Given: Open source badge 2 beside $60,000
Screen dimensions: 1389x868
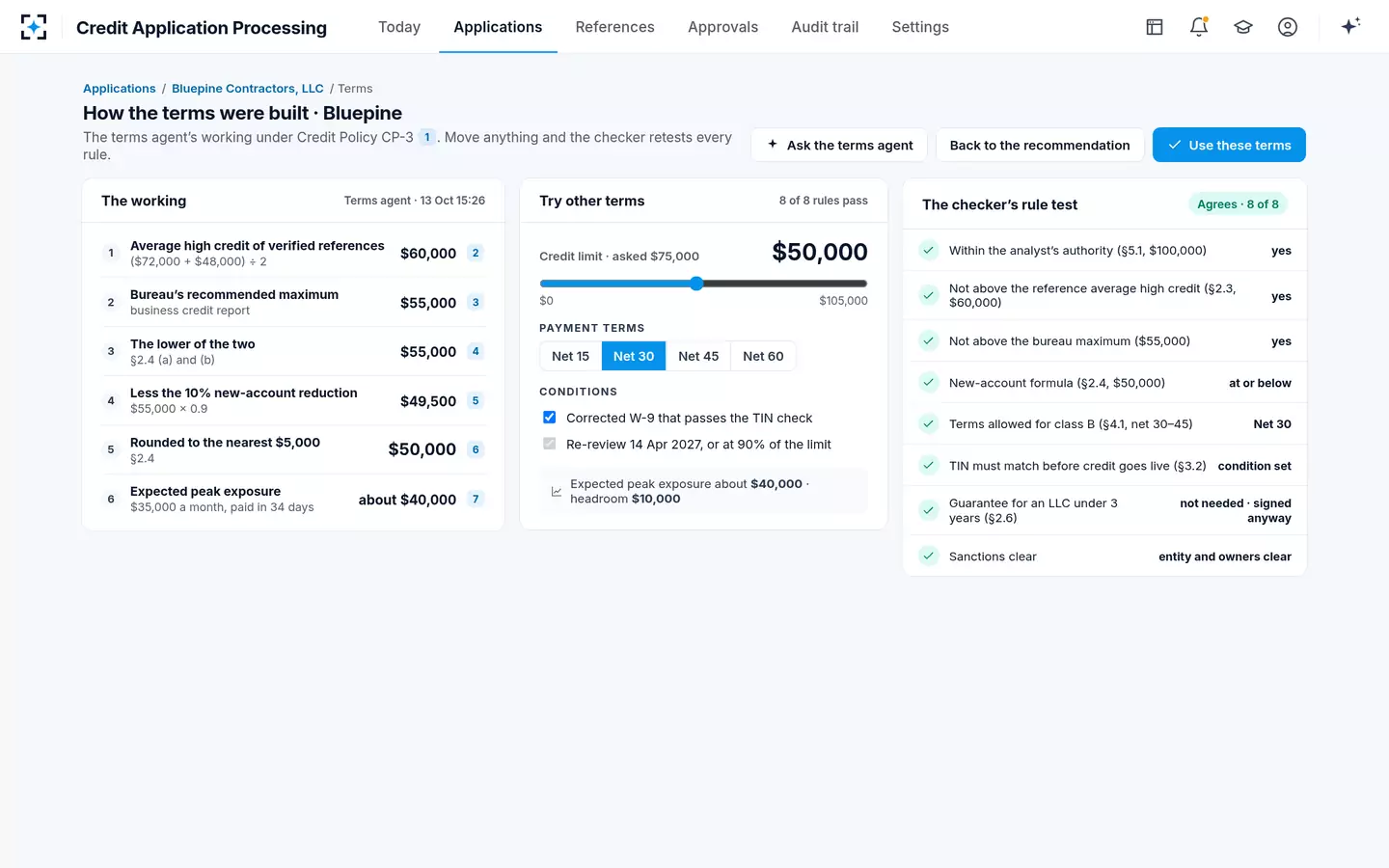Looking at the screenshot, I should 476,253.
